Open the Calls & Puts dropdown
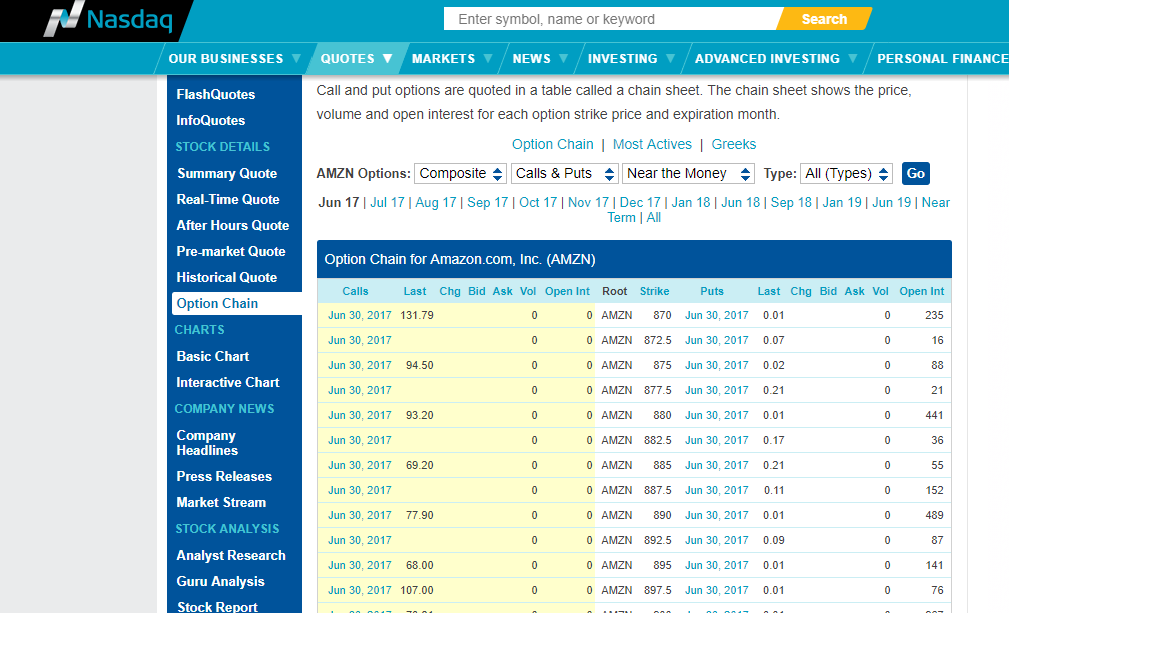Viewport: 1152px width, 648px height. click(x=564, y=173)
